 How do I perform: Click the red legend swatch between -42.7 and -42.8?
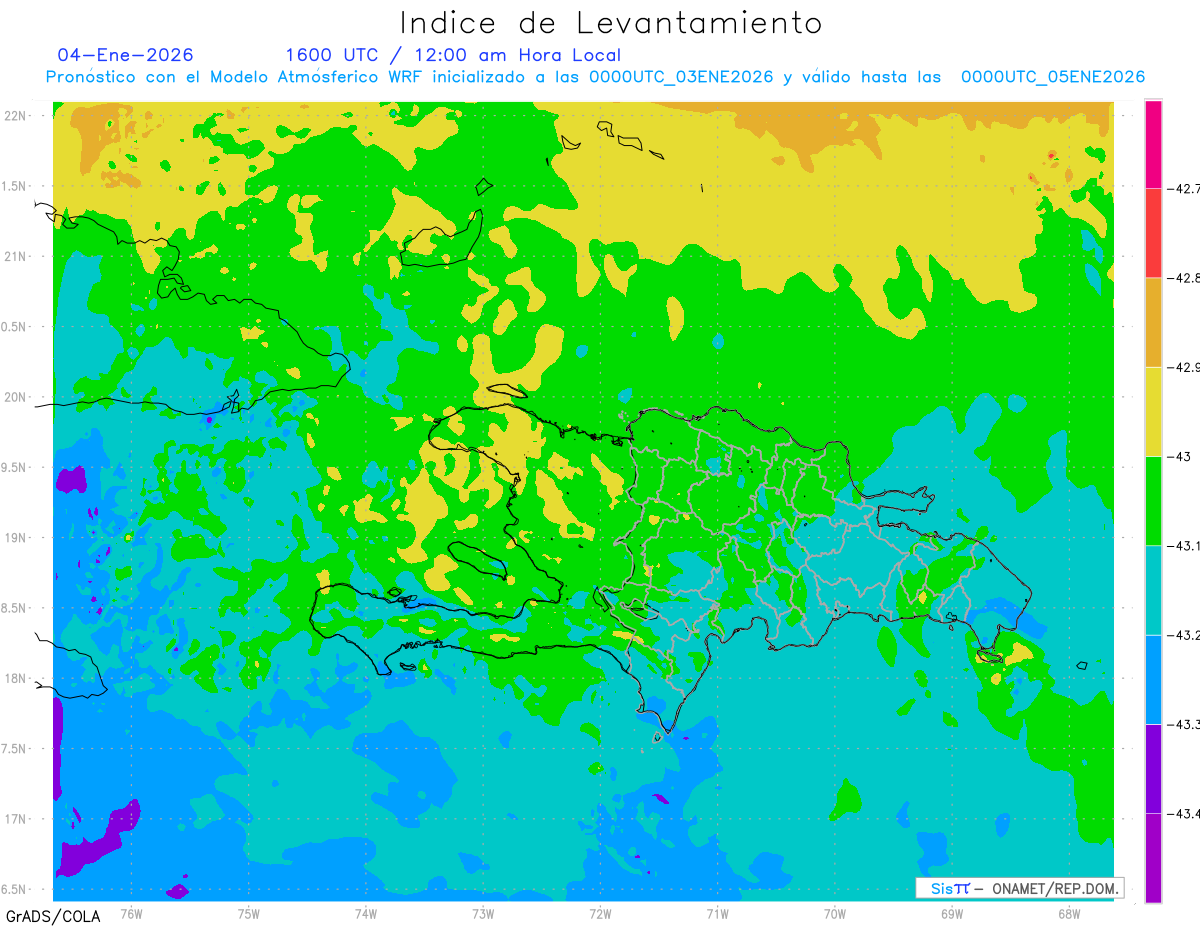coord(1153,233)
